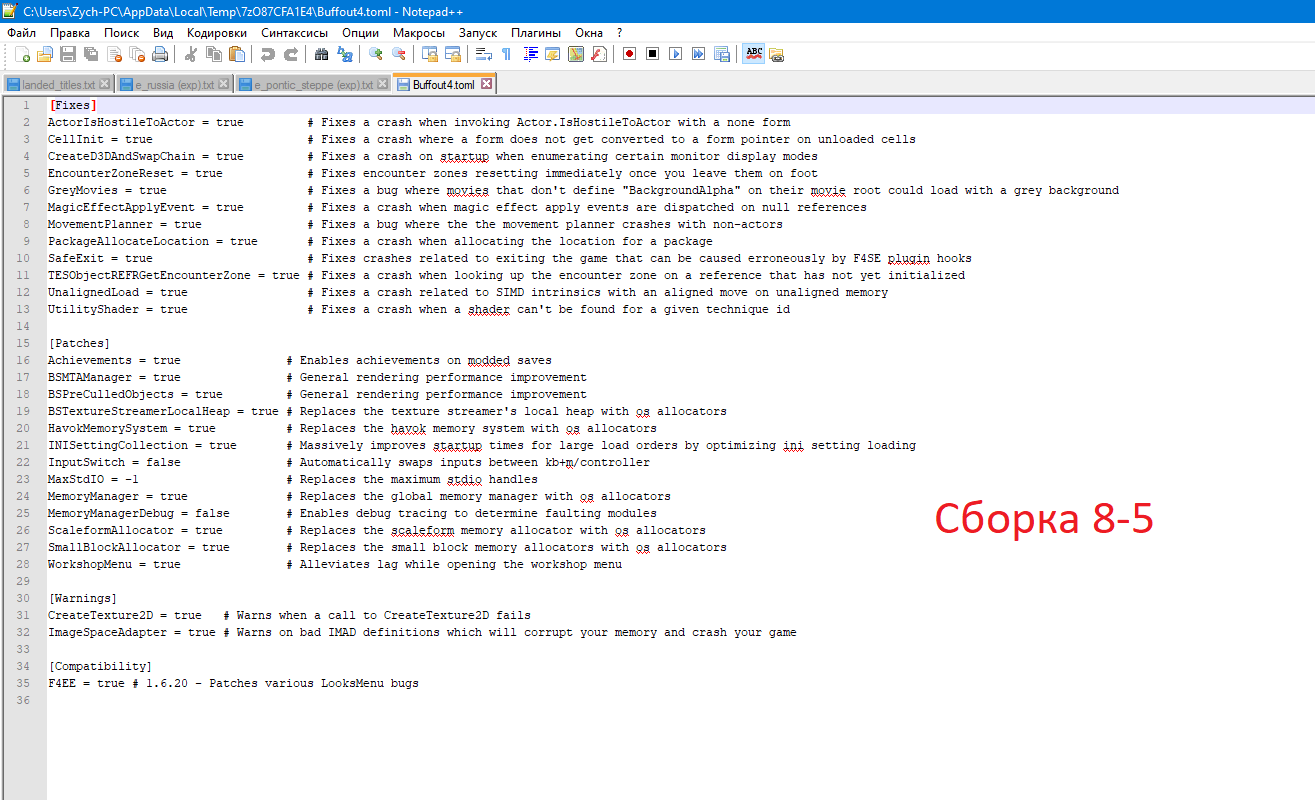Click the Cut scissors icon
Viewport: 1315px width, 800px height.
point(191,54)
